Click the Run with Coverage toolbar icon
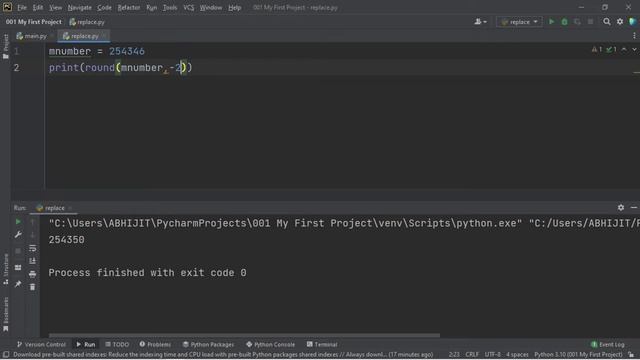Image resolution: width=640 pixels, height=360 pixels. [578, 22]
